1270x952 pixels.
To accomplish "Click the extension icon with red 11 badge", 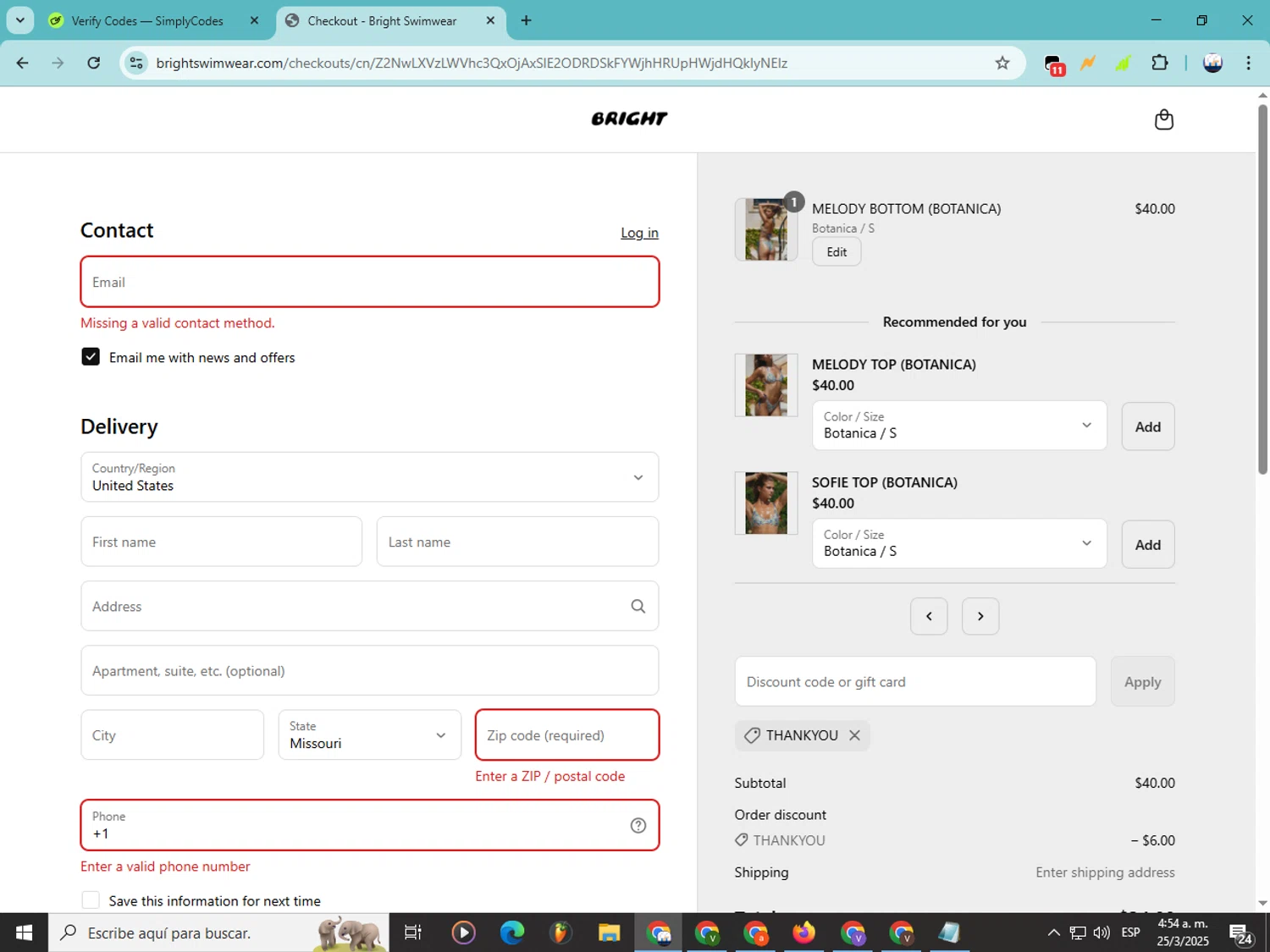I will pyautogui.click(x=1054, y=64).
